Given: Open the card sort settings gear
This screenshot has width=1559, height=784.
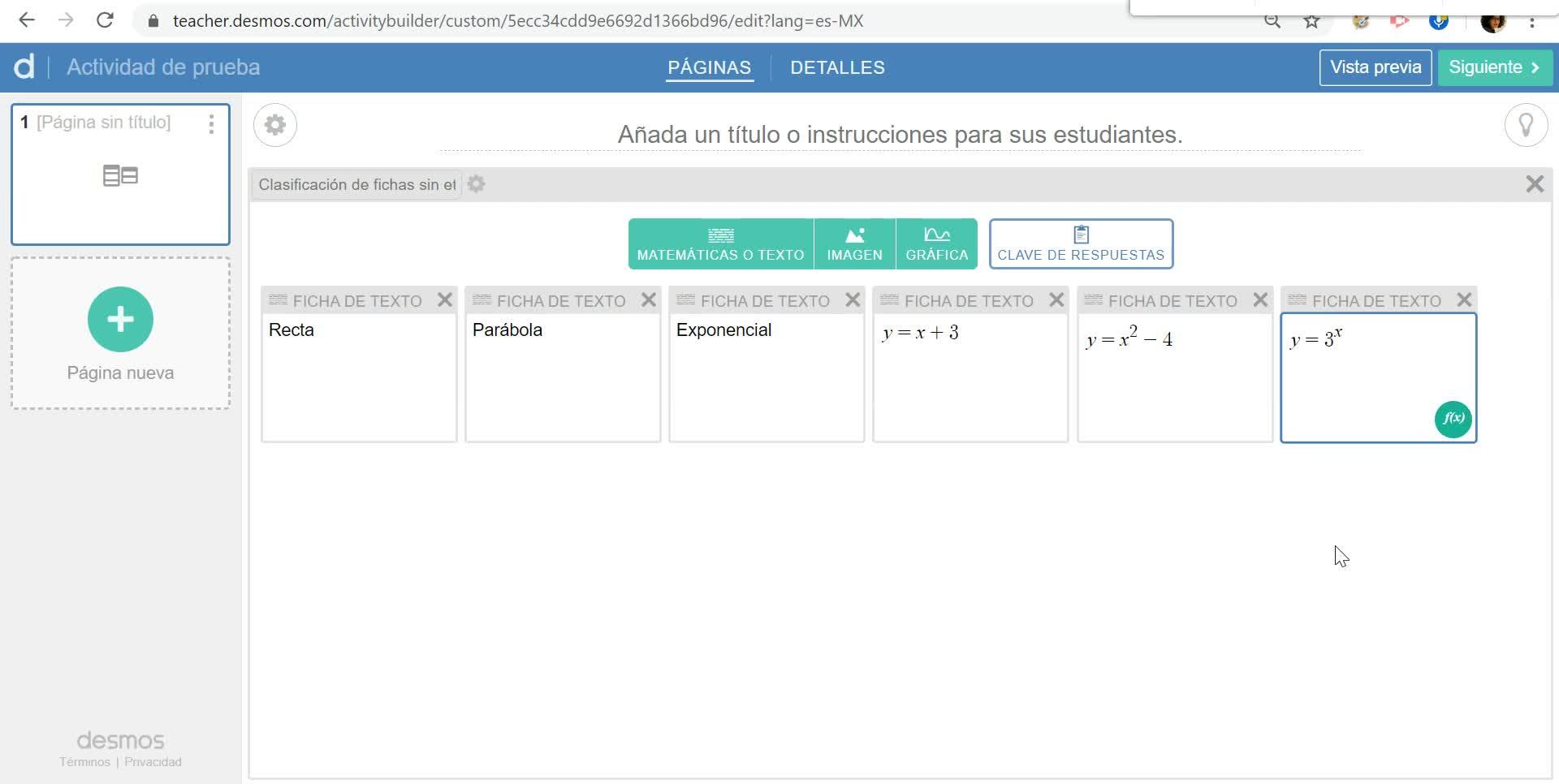Looking at the screenshot, I should (x=477, y=184).
